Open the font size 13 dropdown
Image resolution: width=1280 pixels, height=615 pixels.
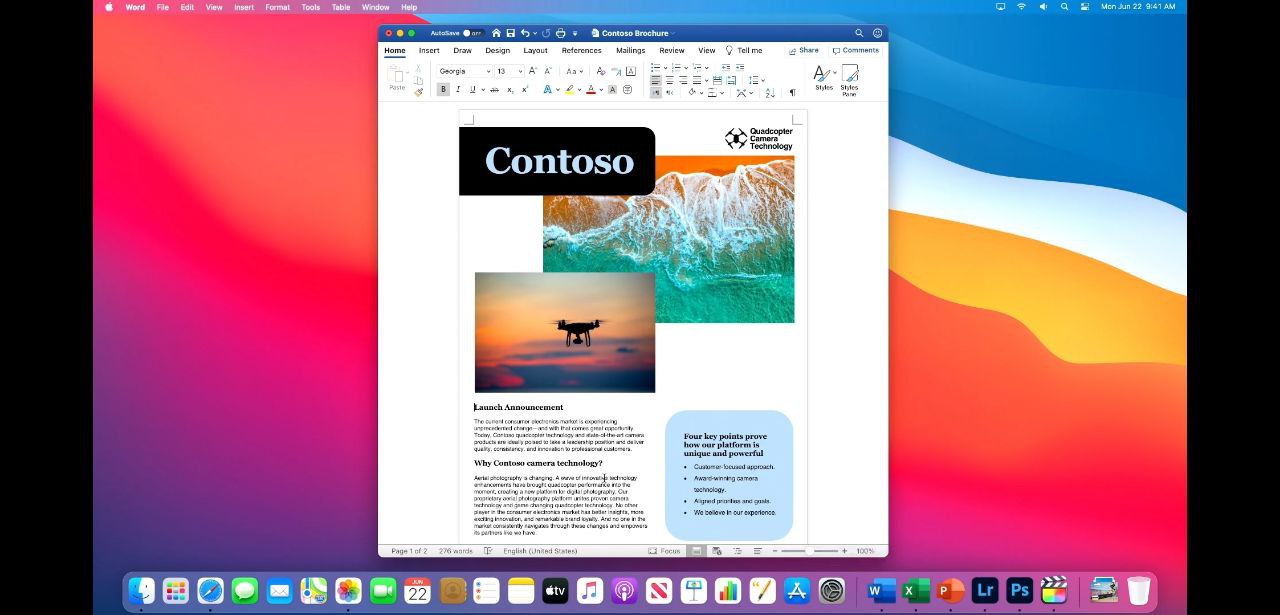coord(520,71)
